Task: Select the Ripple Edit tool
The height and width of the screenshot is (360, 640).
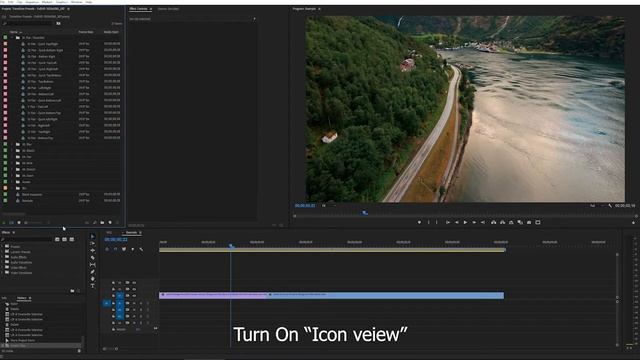Action: pyautogui.click(x=93, y=250)
